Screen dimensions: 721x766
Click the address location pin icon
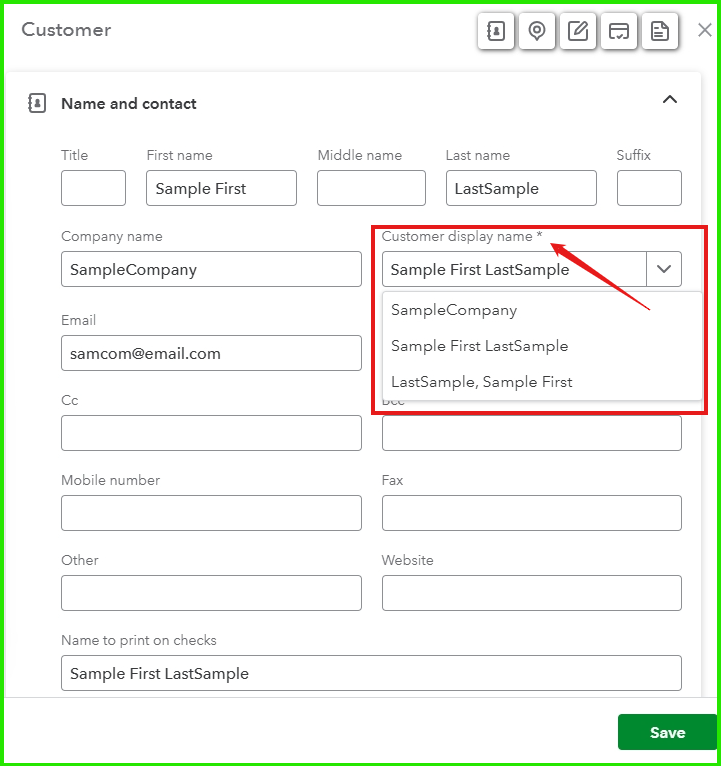[x=537, y=30]
